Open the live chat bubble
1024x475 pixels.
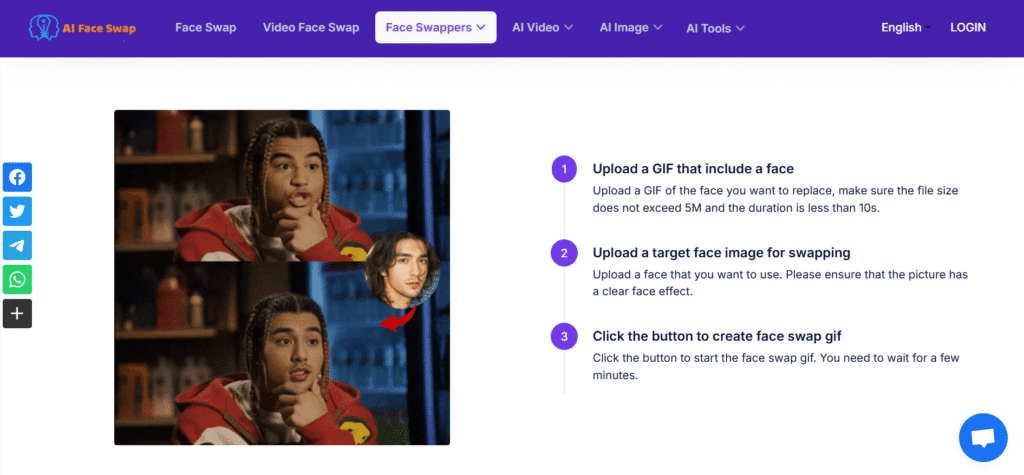pos(982,437)
